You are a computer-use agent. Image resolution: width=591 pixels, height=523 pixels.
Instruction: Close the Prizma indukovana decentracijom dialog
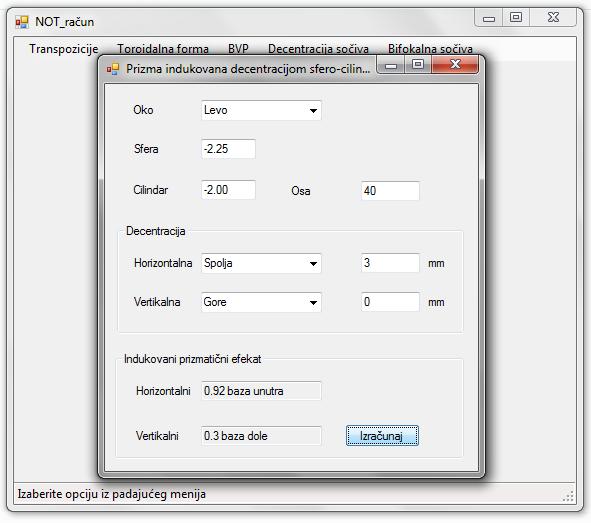point(455,65)
